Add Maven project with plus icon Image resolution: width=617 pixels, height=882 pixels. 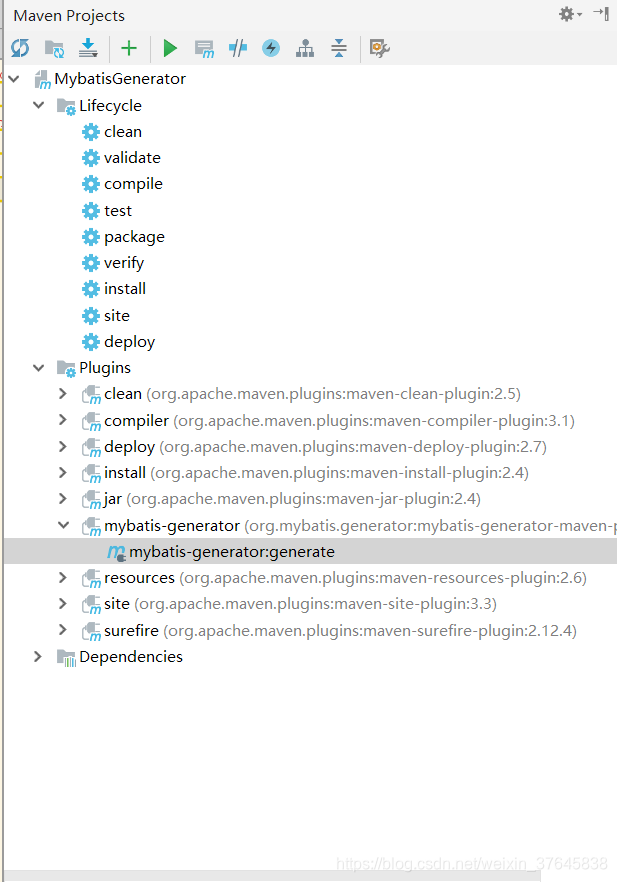click(x=129, y=48)
